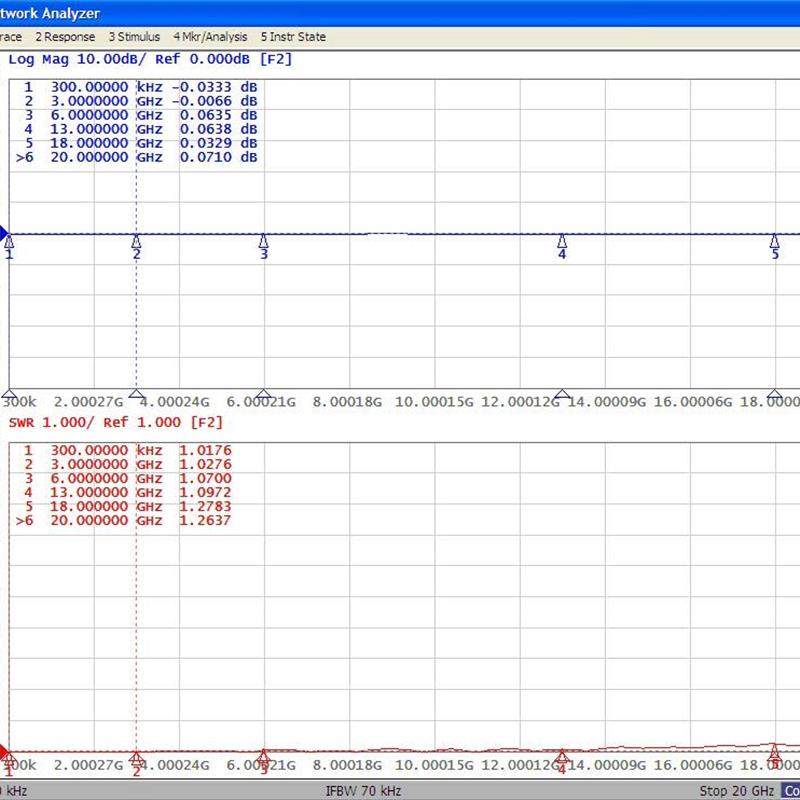
Task: Select marker 3 triangle on Log Mag trace
Action: pyautogui.click(x=263, y=241)
